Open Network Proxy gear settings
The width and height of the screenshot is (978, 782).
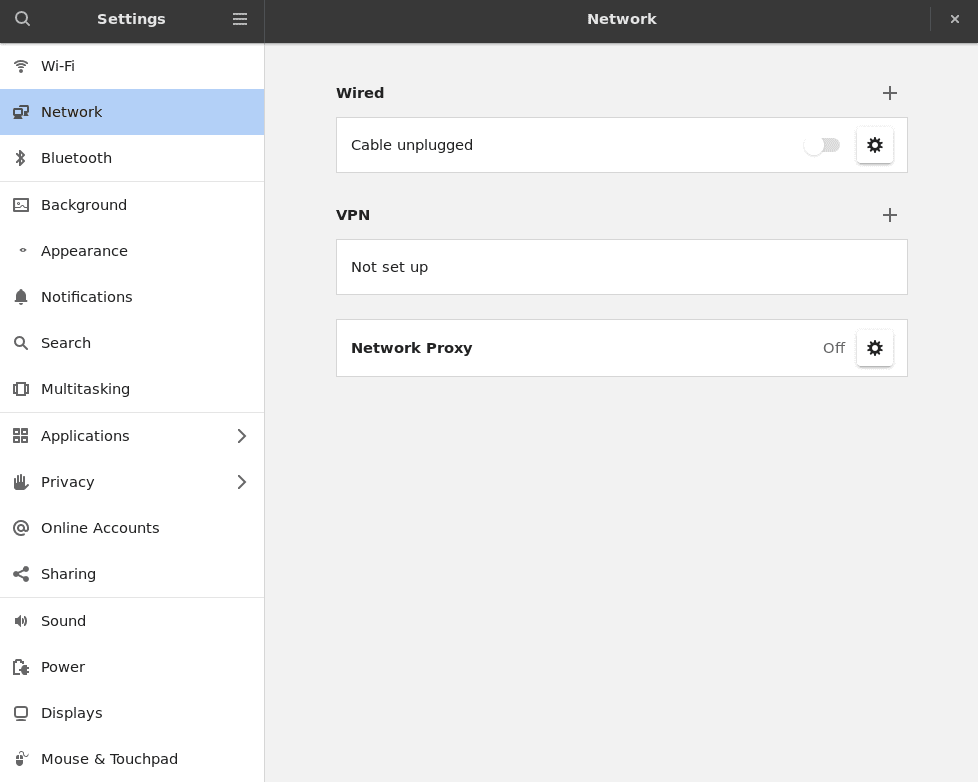pyautogui.click(x=874, y=348)
